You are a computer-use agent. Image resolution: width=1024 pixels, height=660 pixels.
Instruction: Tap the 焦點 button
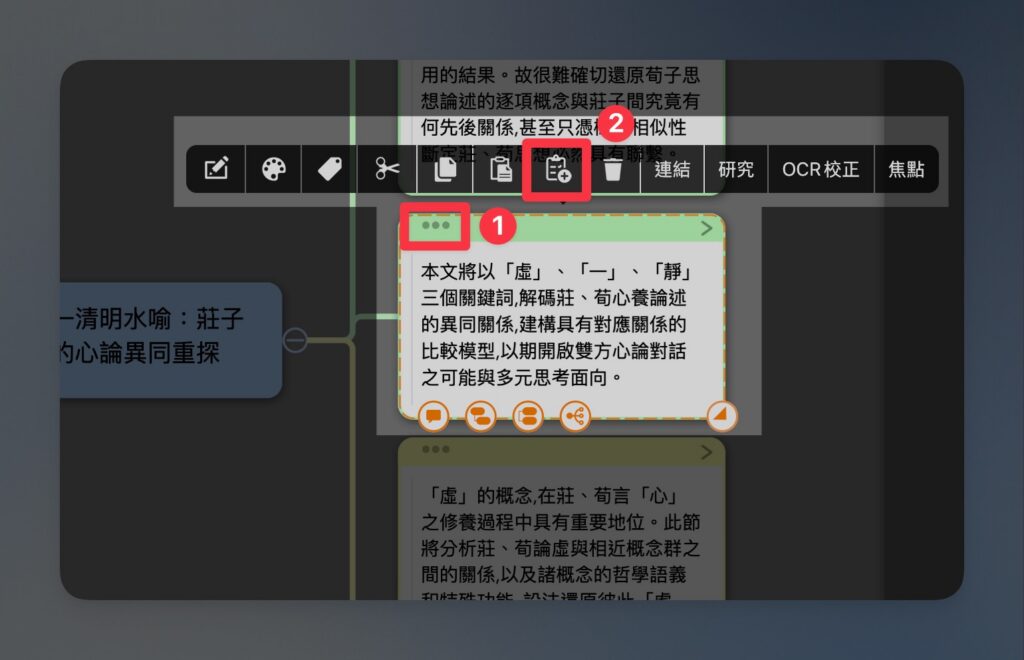906,169
